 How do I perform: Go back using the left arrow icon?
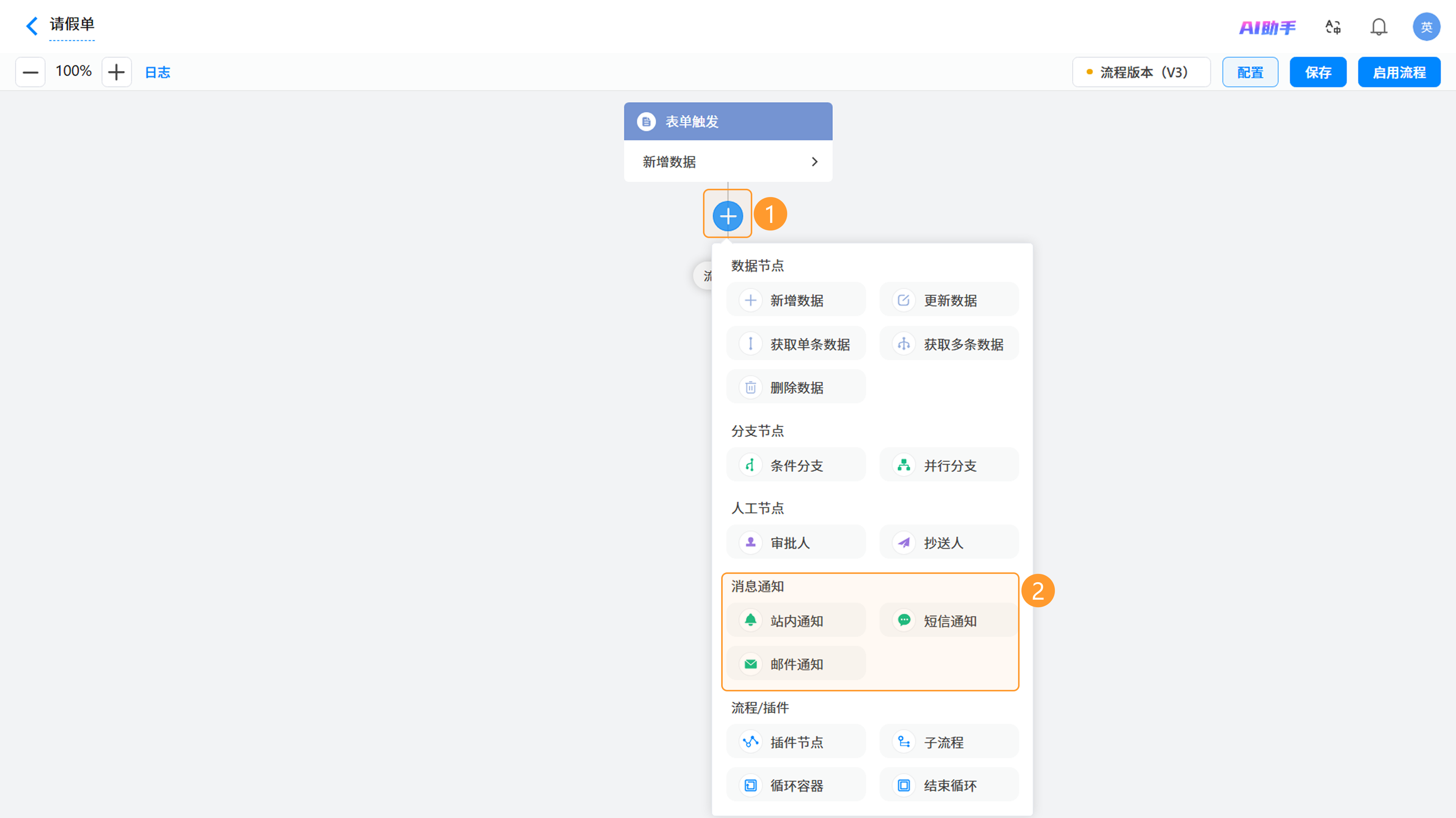click(x=32, y=25)
